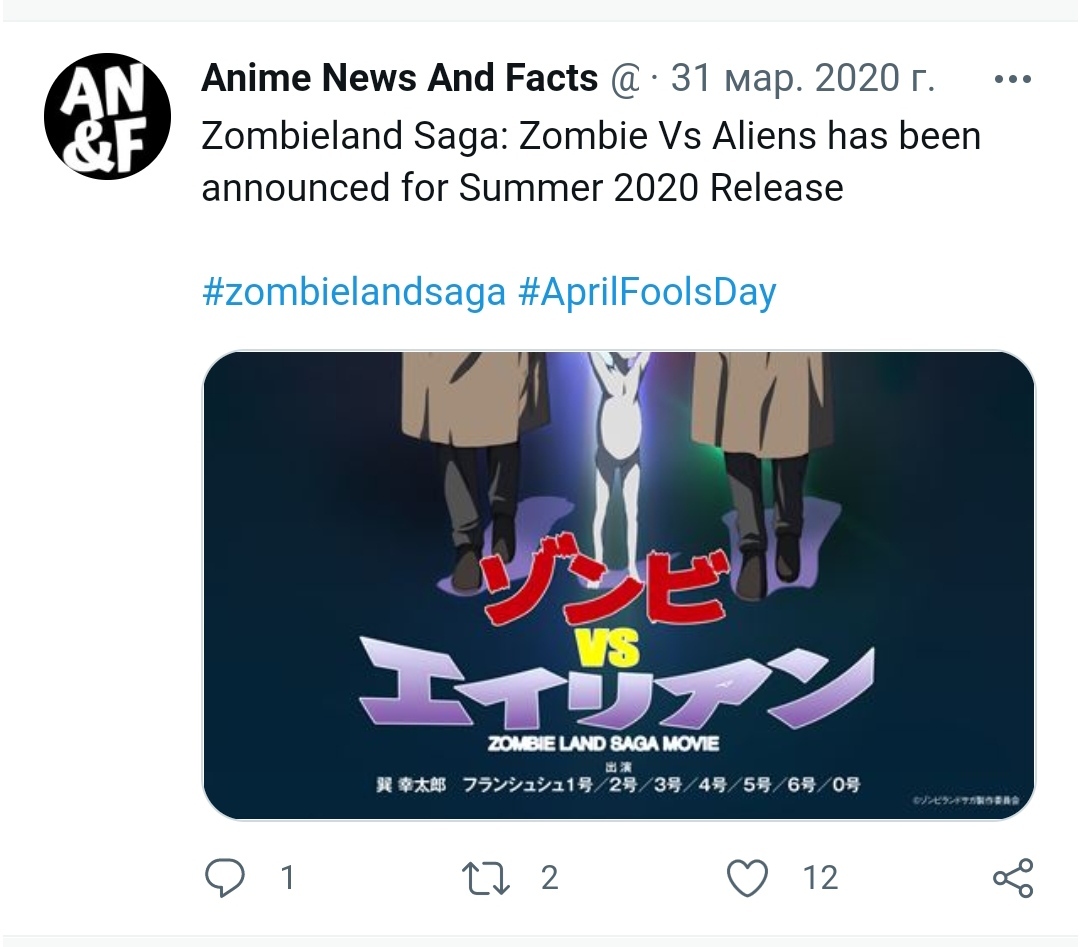Viewport: 1080px width, 947px height.
Task: Open the #zombielandsaga hashtag
Action: tap(354, 292)
